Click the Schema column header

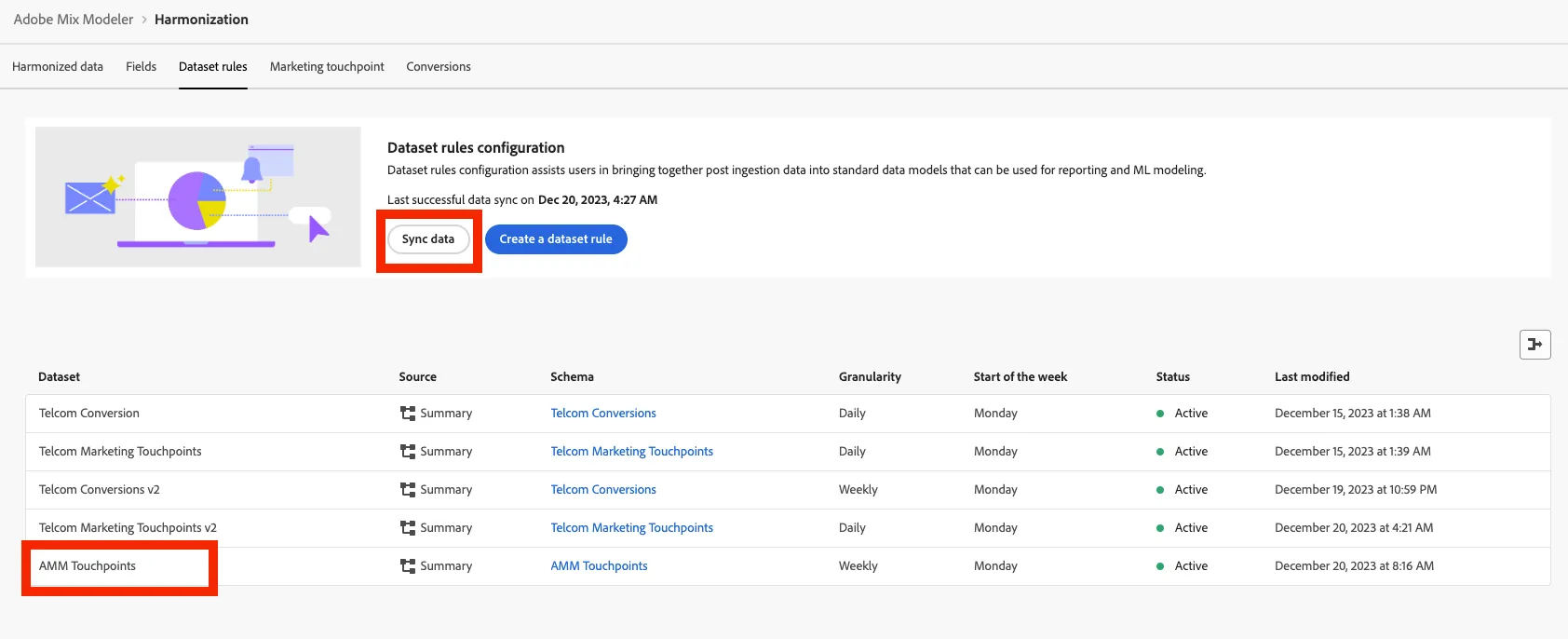(572, 377)
